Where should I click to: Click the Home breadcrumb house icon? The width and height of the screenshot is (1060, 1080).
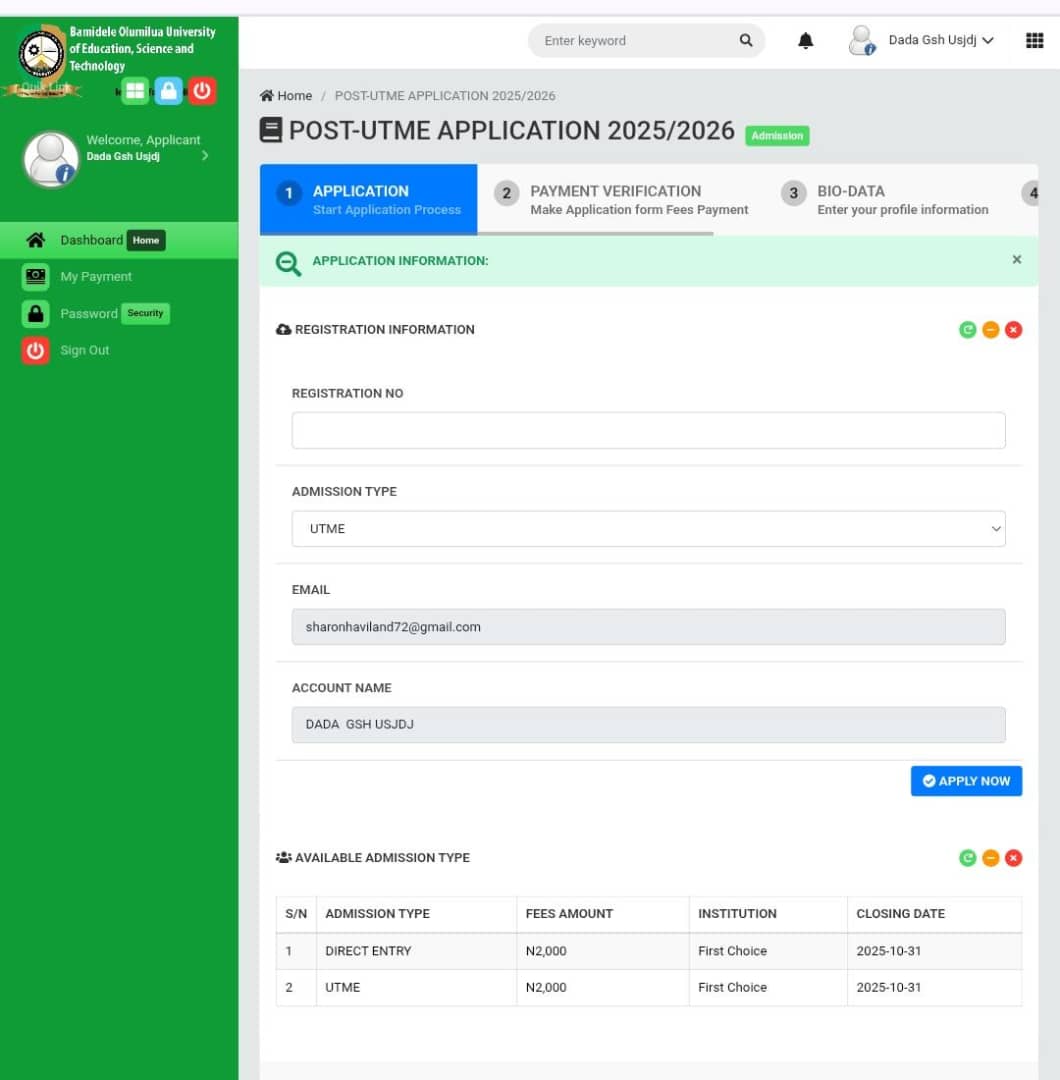coord(267,95)
